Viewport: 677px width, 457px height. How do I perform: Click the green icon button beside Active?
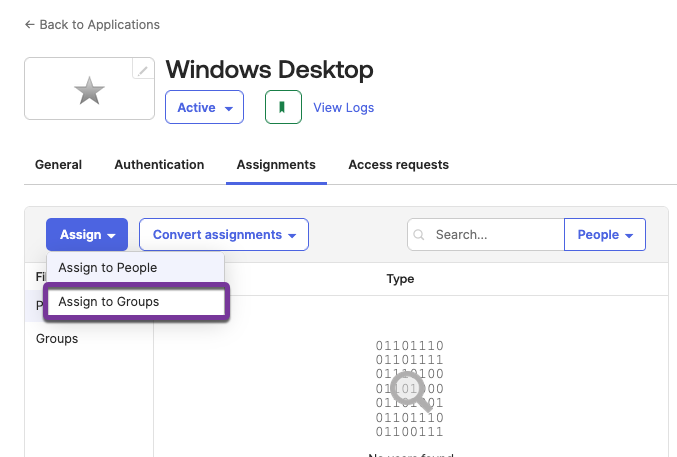[x=283, y=107]
